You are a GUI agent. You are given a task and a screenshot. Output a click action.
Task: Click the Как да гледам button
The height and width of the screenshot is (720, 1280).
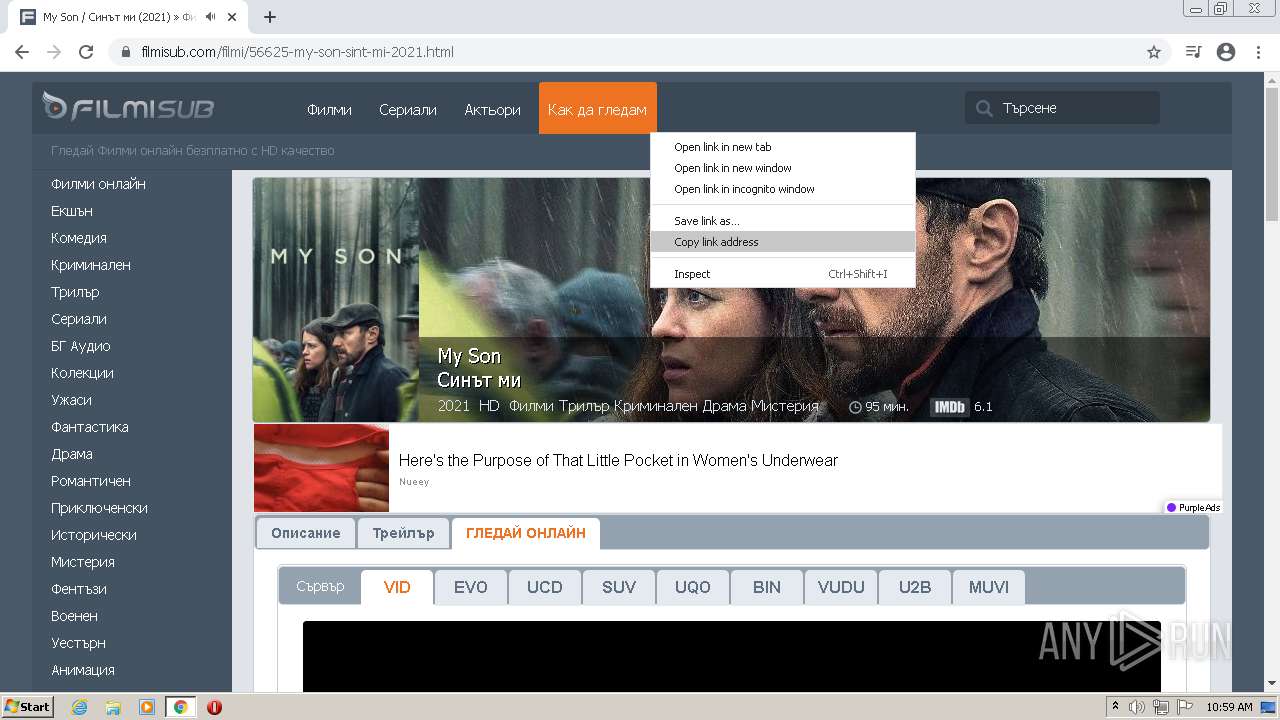pyautogui.click(x=597, y=108)
